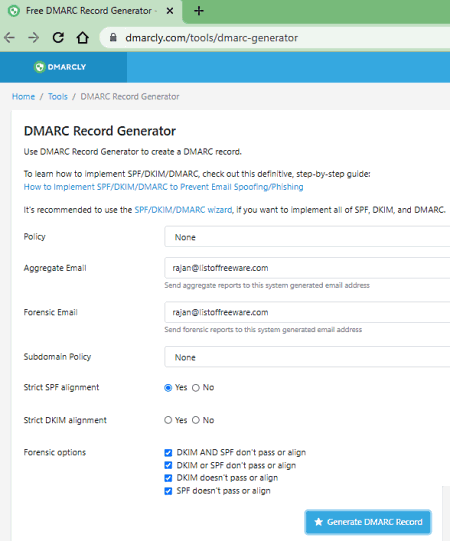
Task: Click the Home breadcrumb link
Action: [x=23, y=97]
